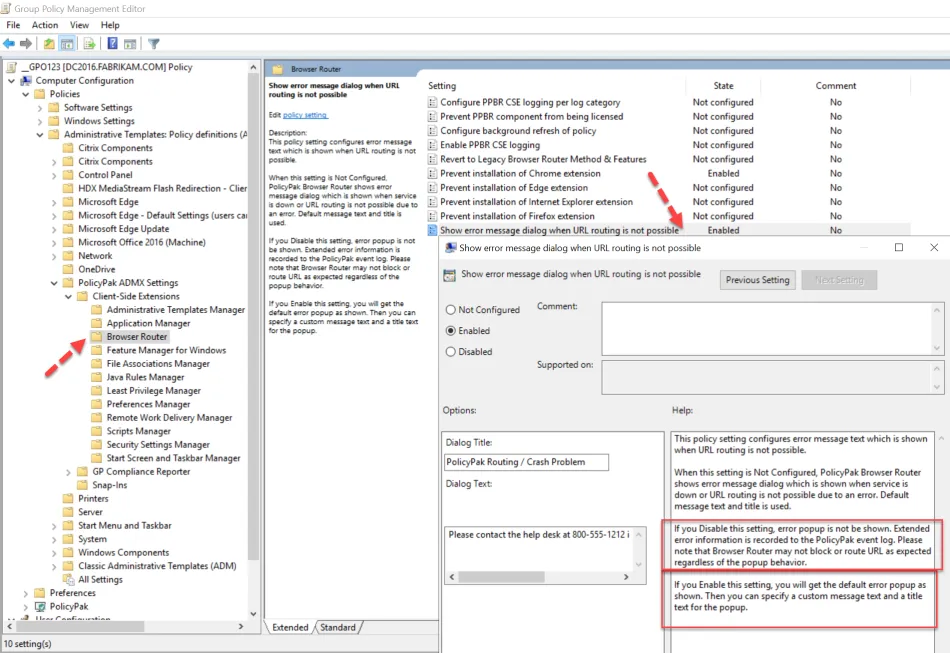
Task: Click the Up one level folder icon
Action: point(49,44)
